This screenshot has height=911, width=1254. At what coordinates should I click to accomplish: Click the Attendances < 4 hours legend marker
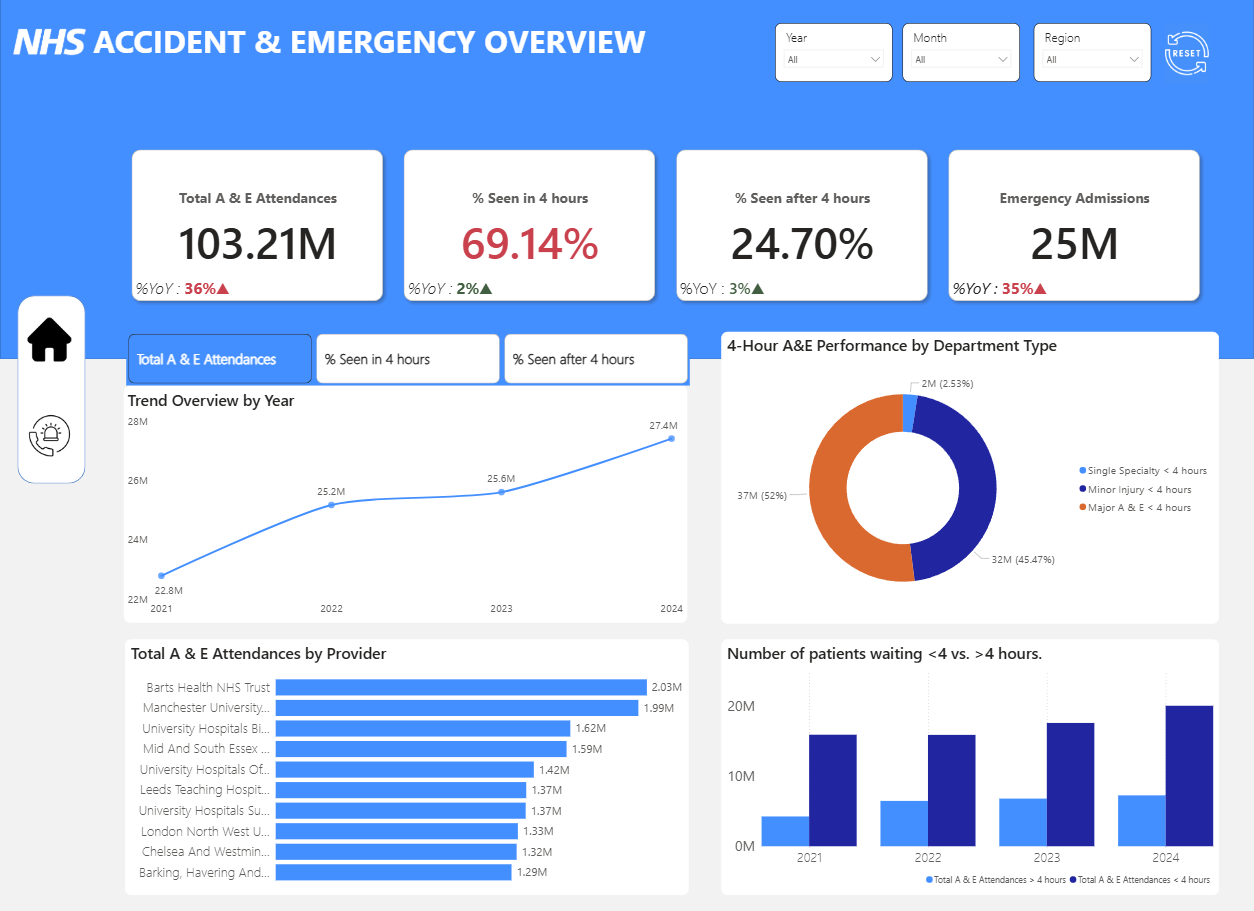[x=1074, y=880]
